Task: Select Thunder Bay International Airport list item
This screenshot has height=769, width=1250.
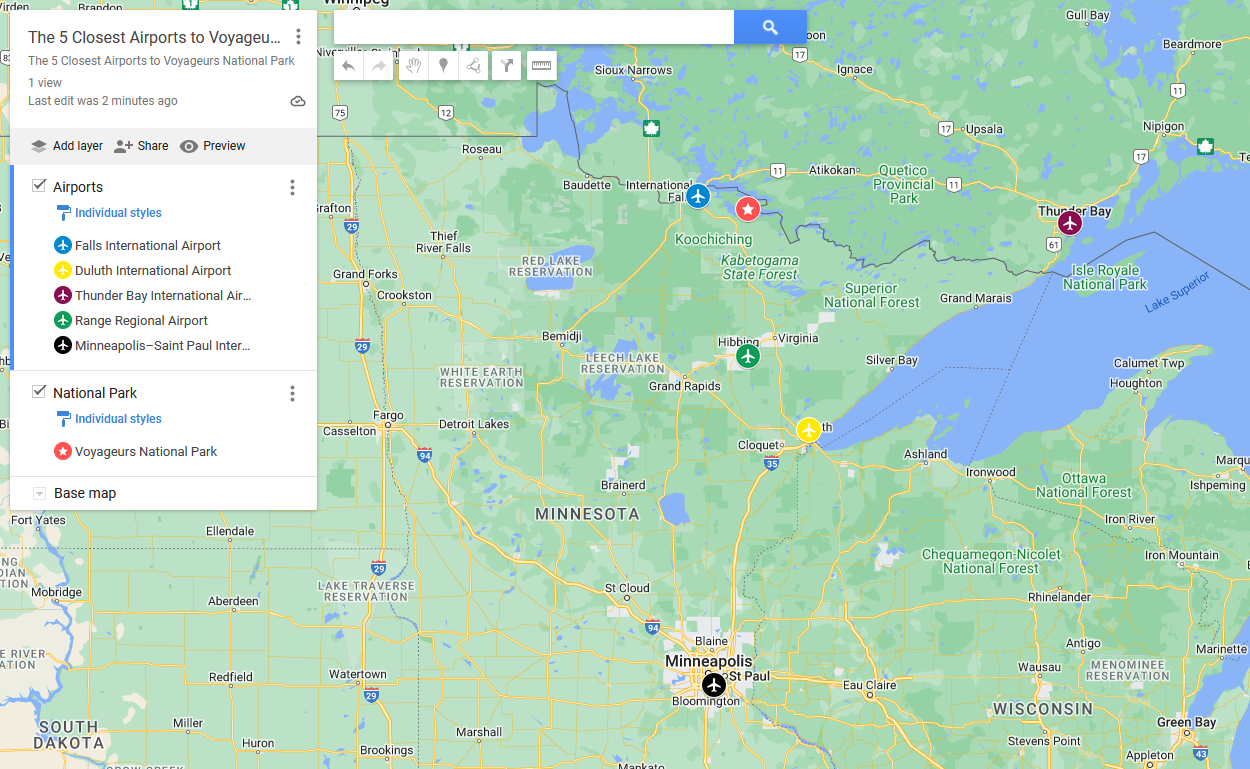Action: pyautogui.click(x=163, y=295)
